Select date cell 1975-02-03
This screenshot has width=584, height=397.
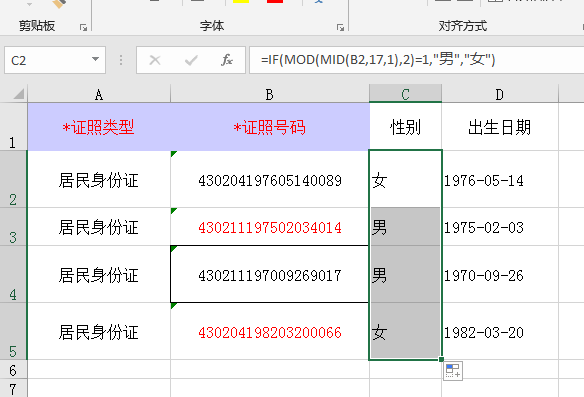[x=500, y=226]
